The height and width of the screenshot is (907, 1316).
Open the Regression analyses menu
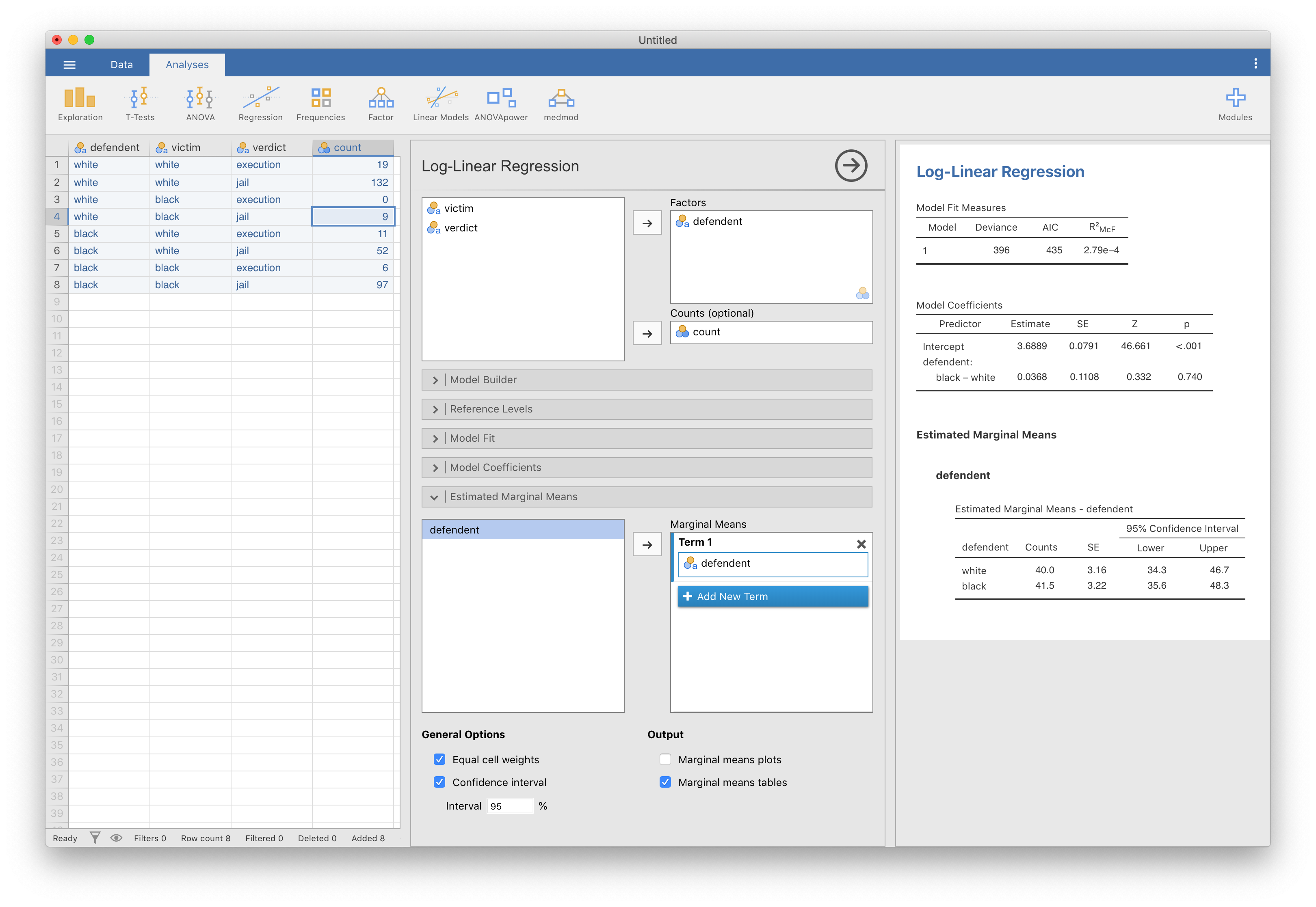[x=260, y=104]
